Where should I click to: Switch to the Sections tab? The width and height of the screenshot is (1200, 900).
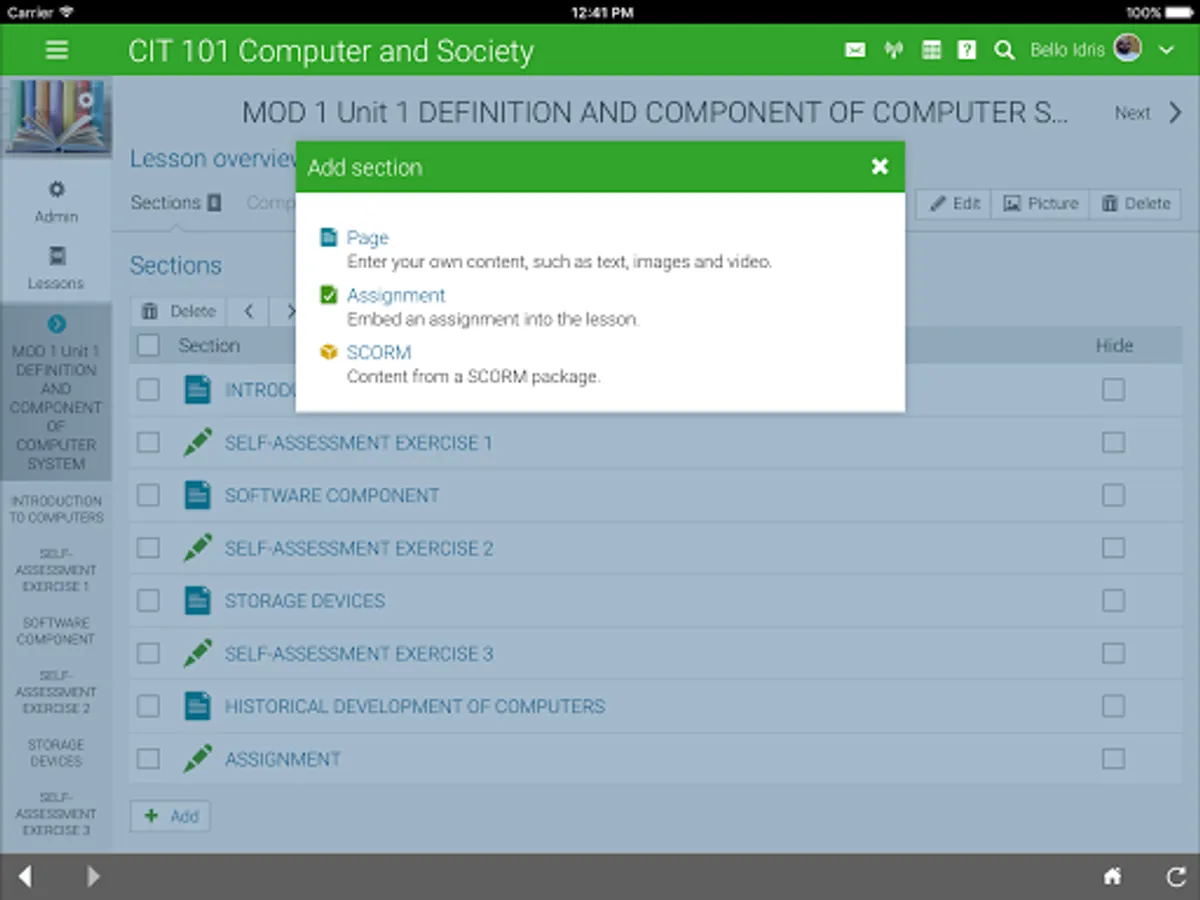point(176,202)
